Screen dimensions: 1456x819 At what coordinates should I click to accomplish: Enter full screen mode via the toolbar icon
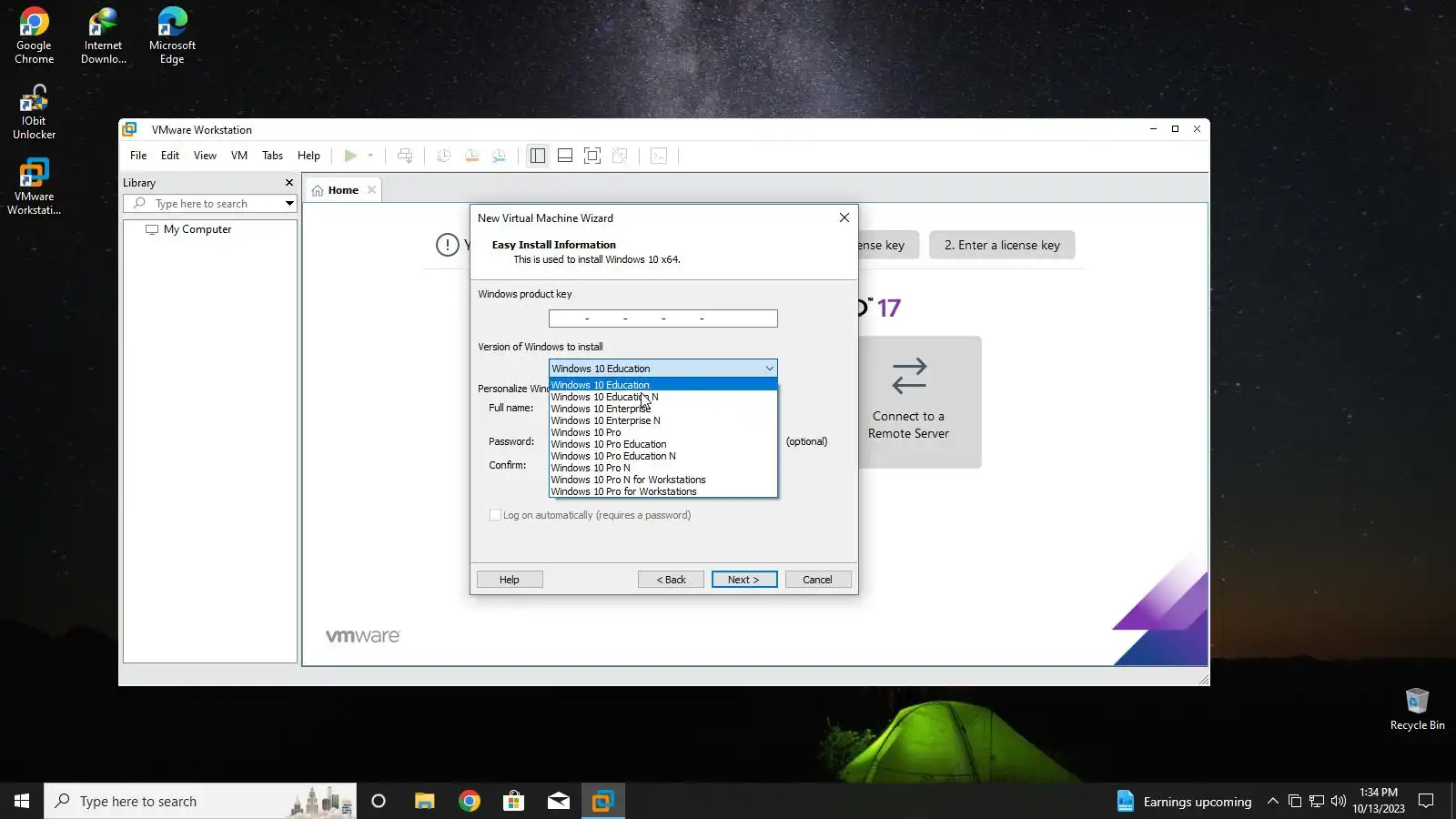592,156
